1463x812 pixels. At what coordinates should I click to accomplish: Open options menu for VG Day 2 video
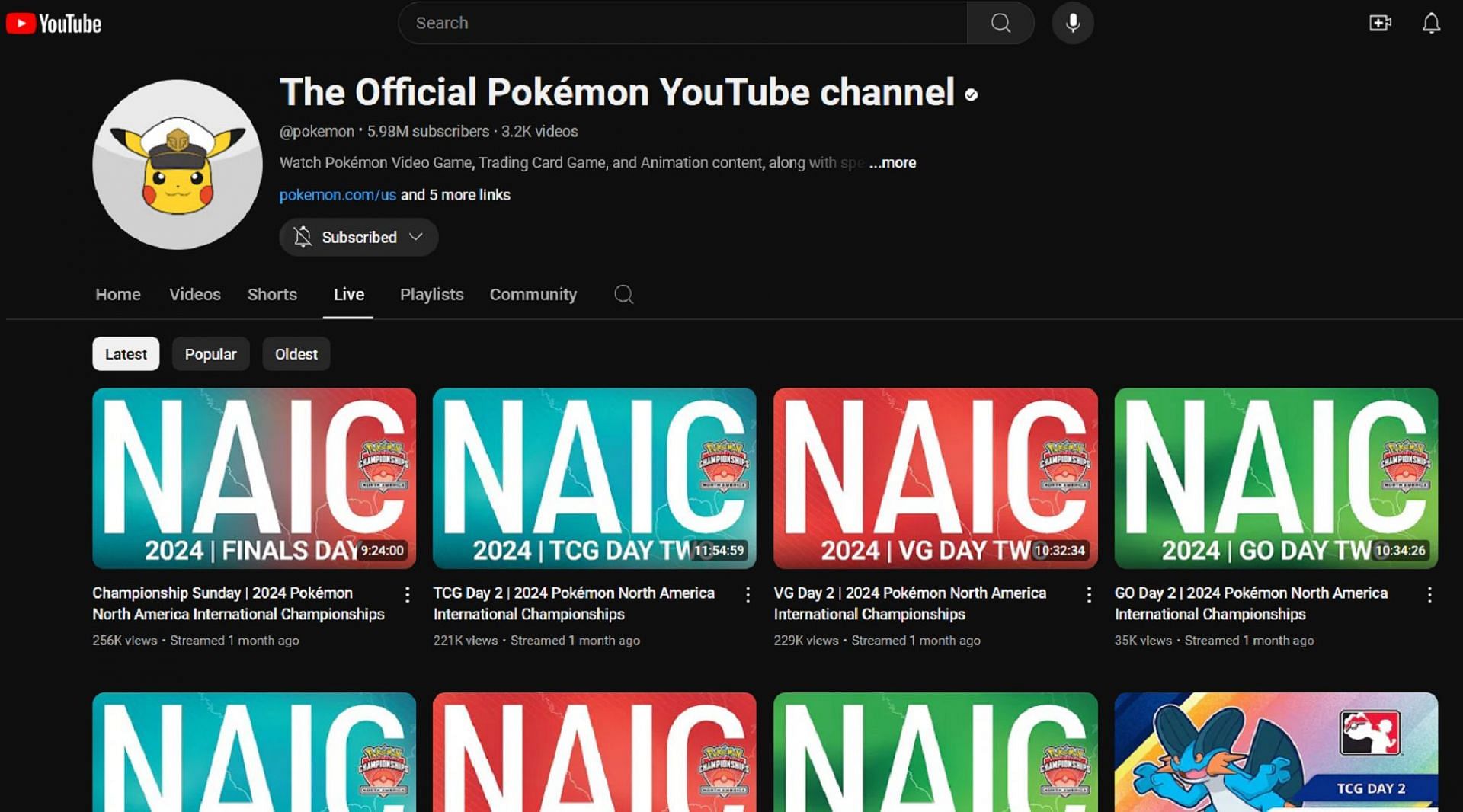point(1089,594)
